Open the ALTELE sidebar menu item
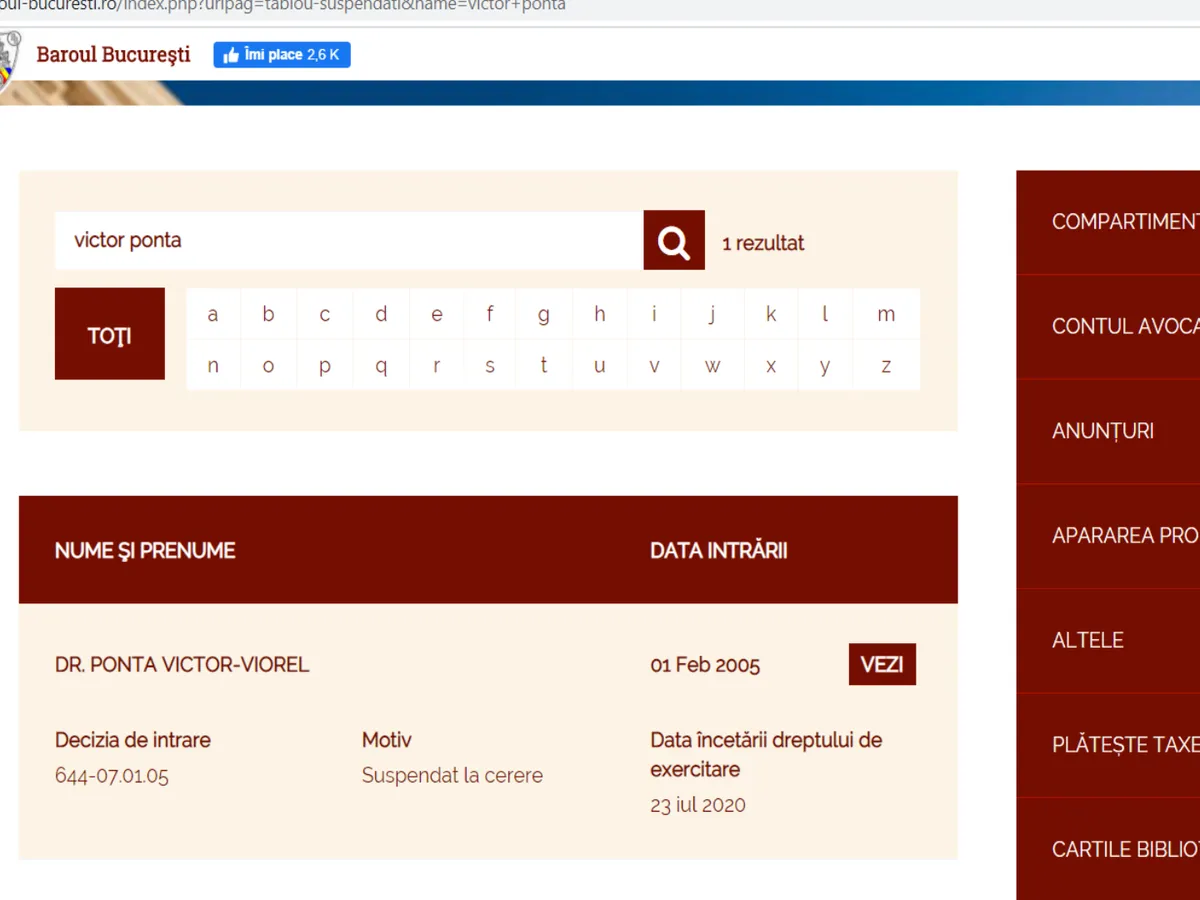Image resolution: width=1200 pixels, height=900 pixels. click(x=1088, y=640)
